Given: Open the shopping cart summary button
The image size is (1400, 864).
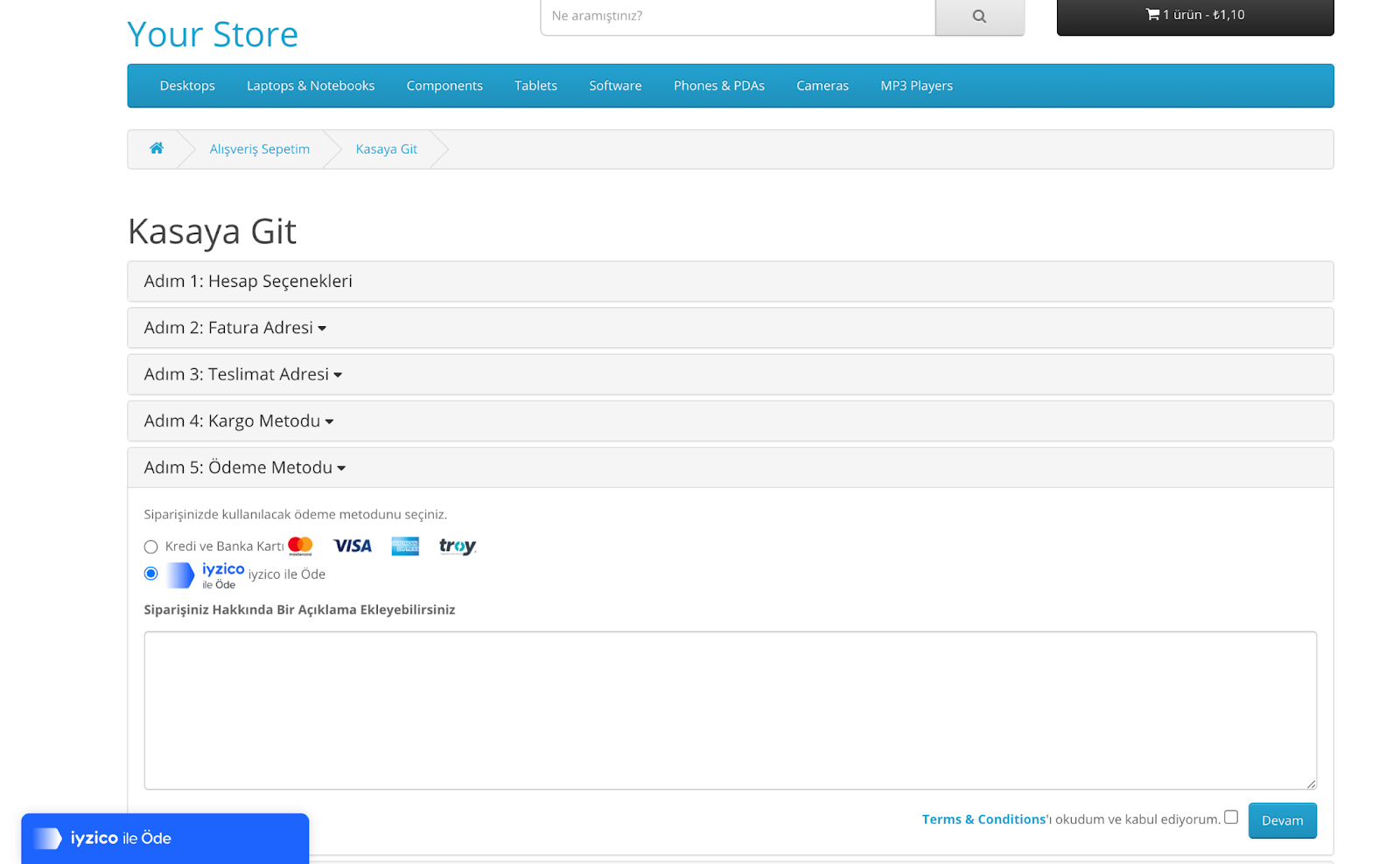Looking at the screenshot, I should coord(1195,17).
